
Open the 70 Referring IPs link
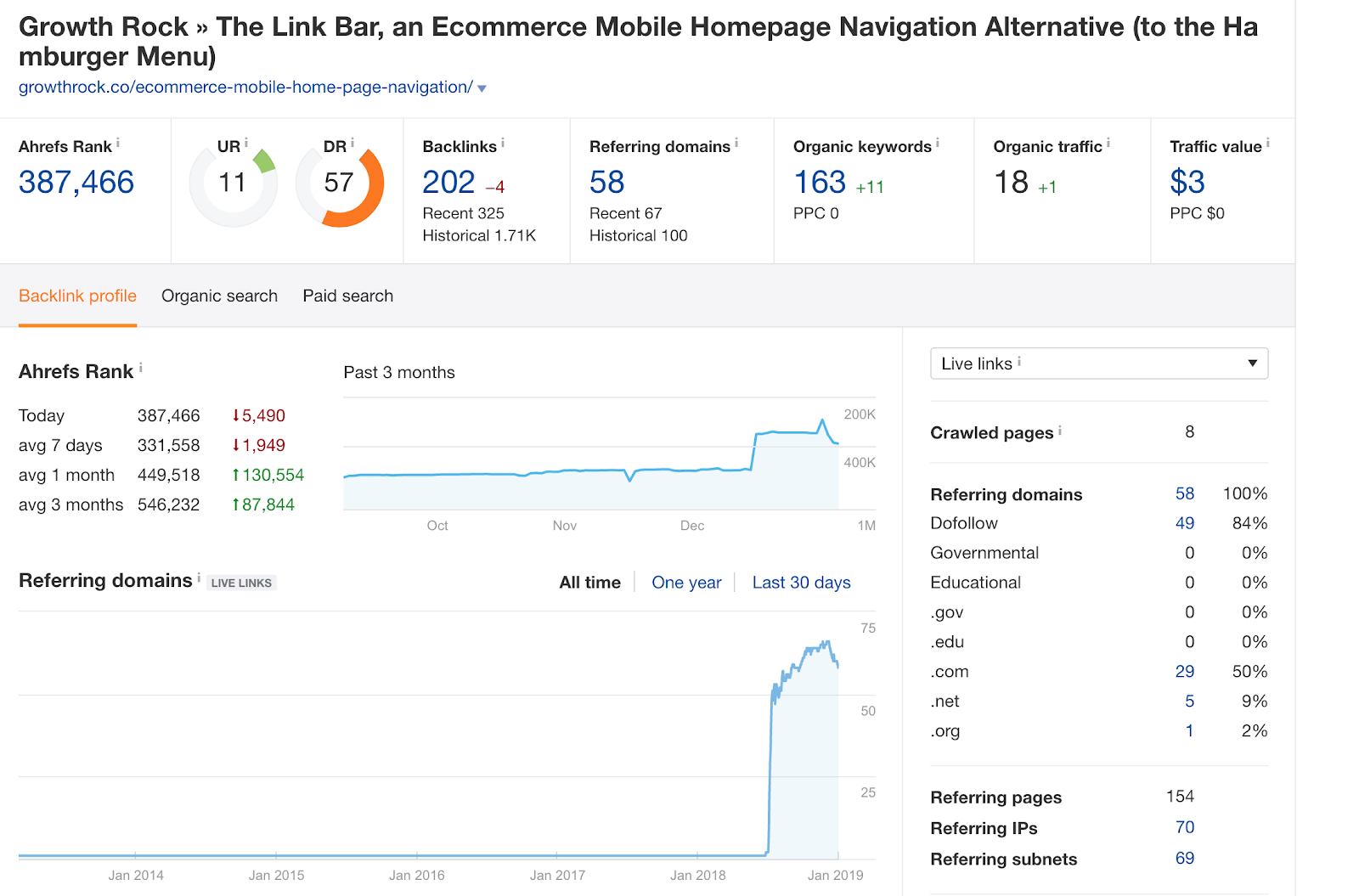[x=1185, y=827]
